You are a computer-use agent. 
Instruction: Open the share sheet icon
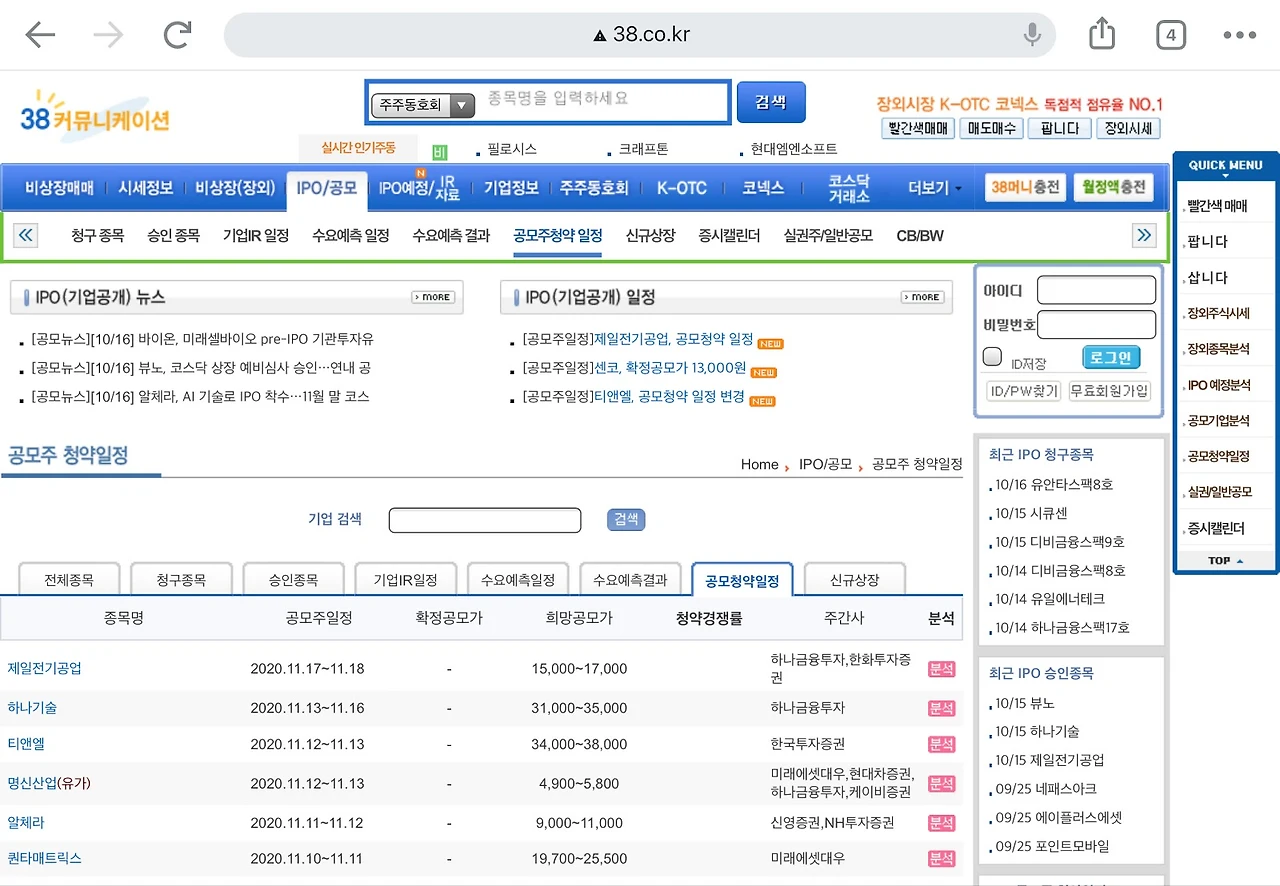(x=1101, y=35)
